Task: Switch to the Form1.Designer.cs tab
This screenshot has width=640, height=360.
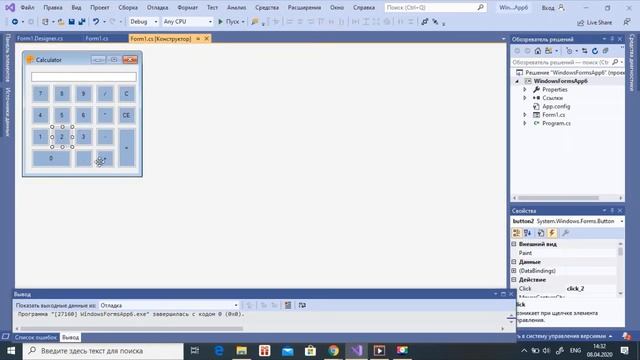Action: pos(40,38)
